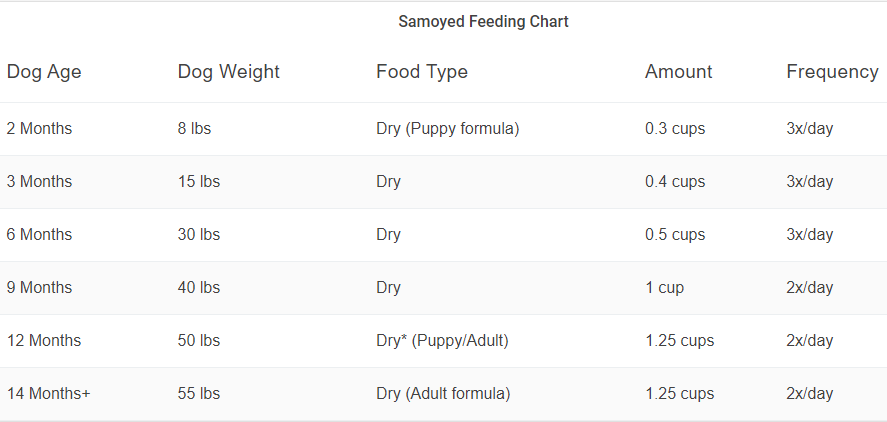
Task: Select the Frequency column header
Action: (832, 72)
